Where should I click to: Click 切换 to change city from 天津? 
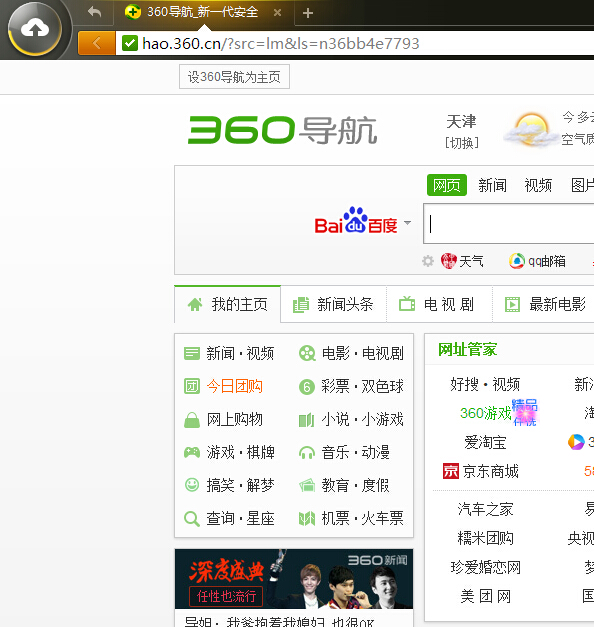[x=462, y=143]
